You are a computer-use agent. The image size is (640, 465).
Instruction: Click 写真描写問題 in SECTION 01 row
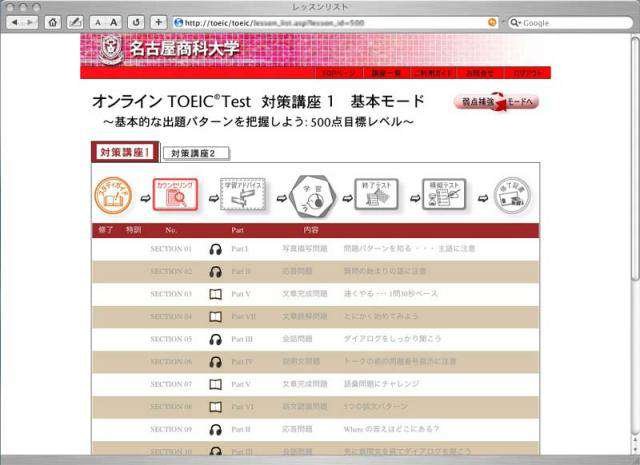(305, 249)
